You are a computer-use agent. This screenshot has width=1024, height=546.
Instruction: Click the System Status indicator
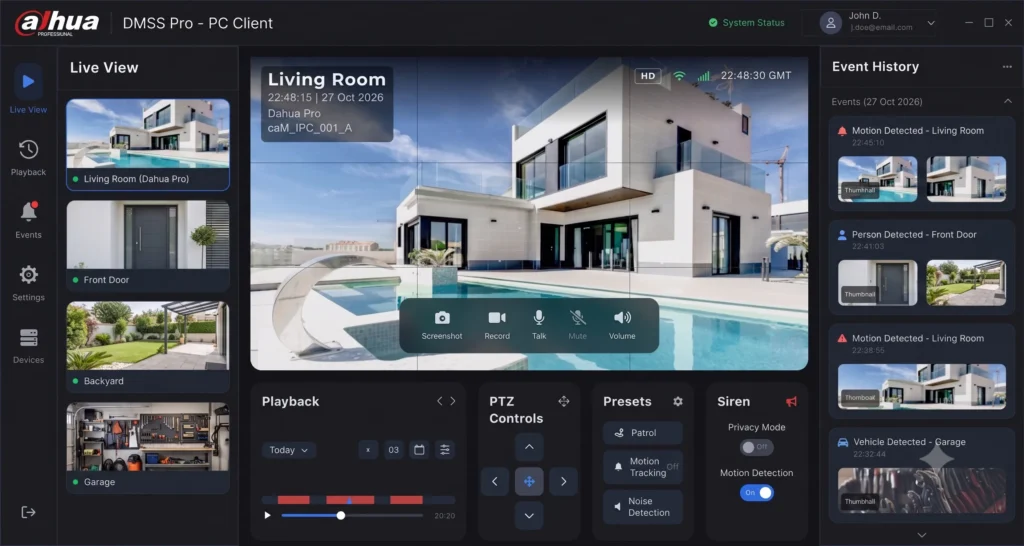746,23
